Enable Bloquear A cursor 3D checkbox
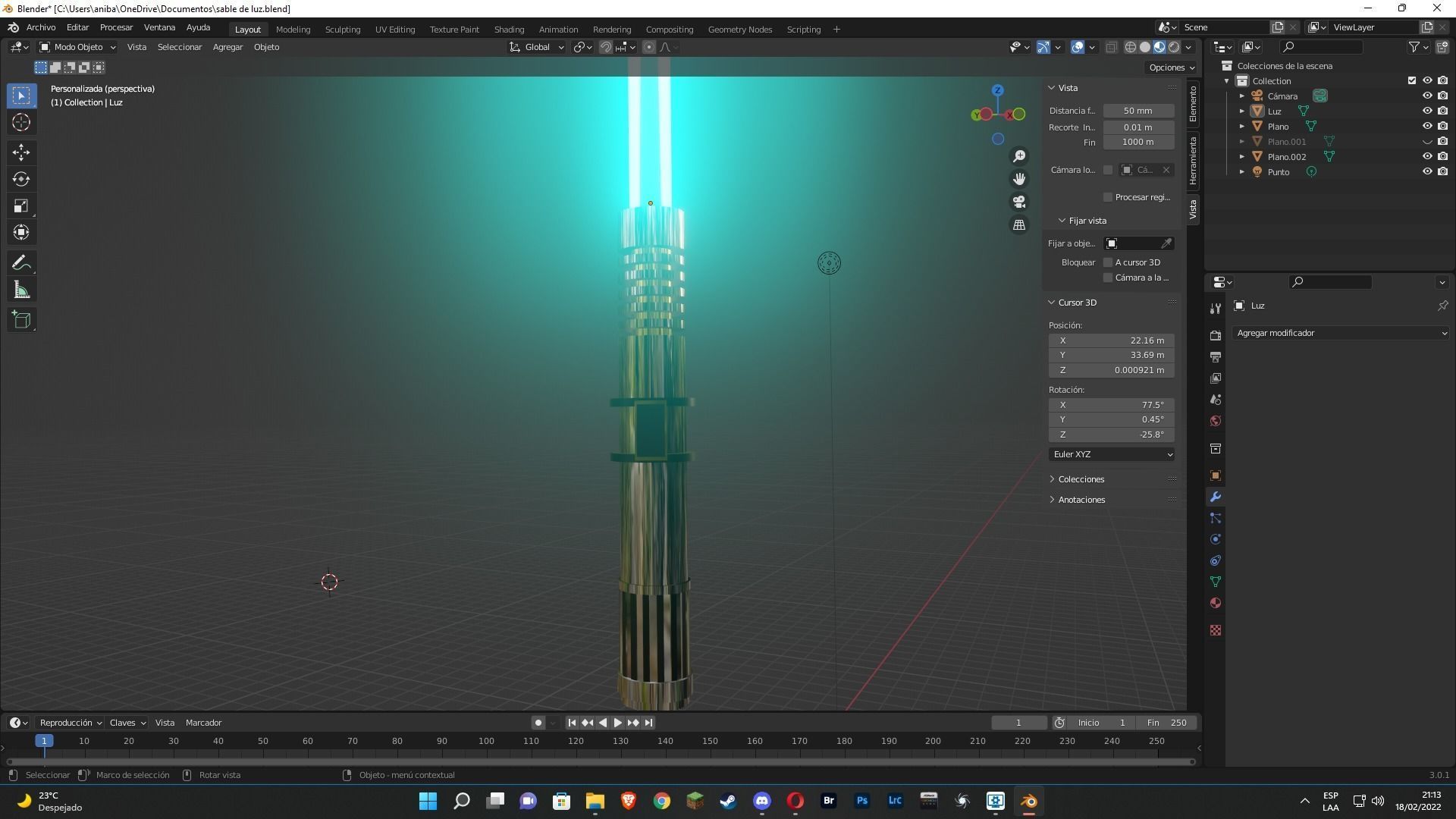Viewport: 1456px width, 819px height. point(1108,262)
